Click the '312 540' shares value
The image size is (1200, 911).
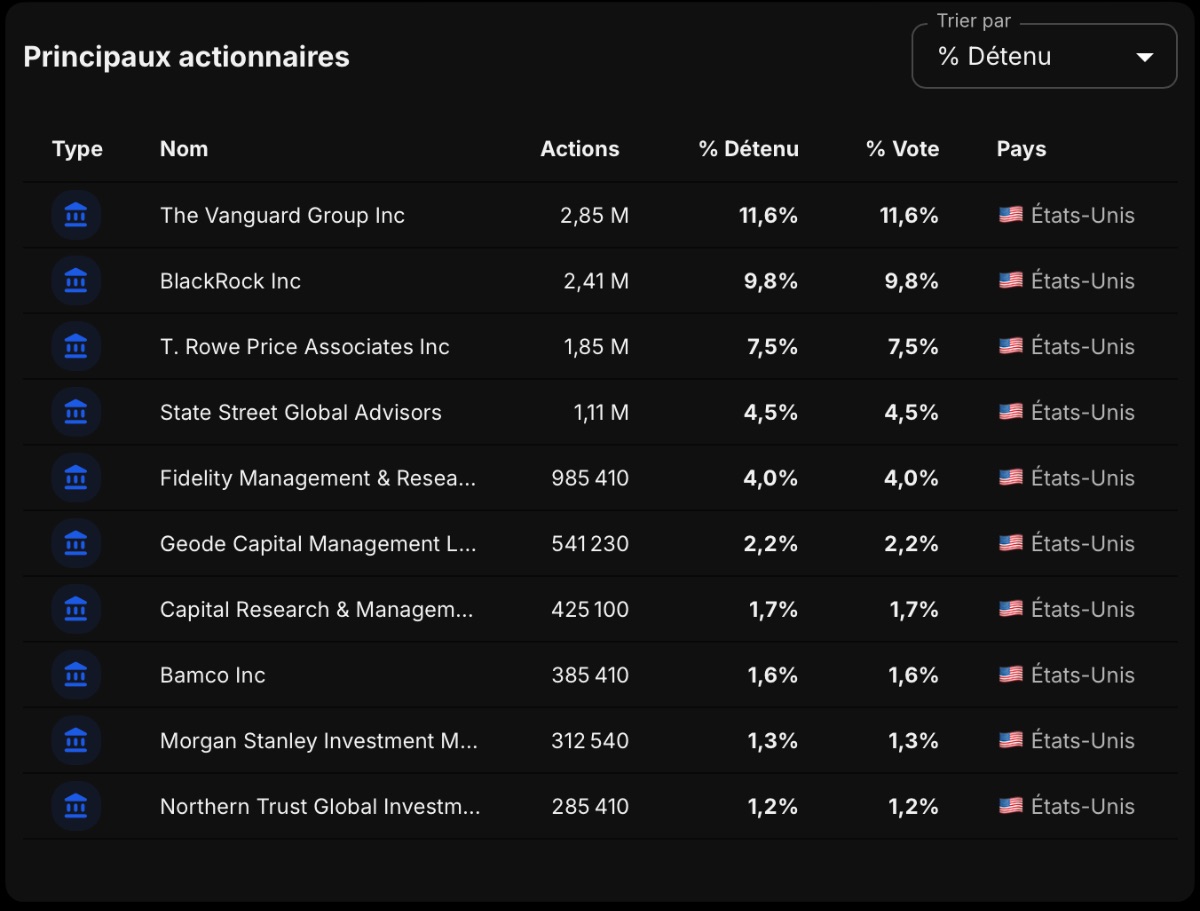[x=590, y=741]
